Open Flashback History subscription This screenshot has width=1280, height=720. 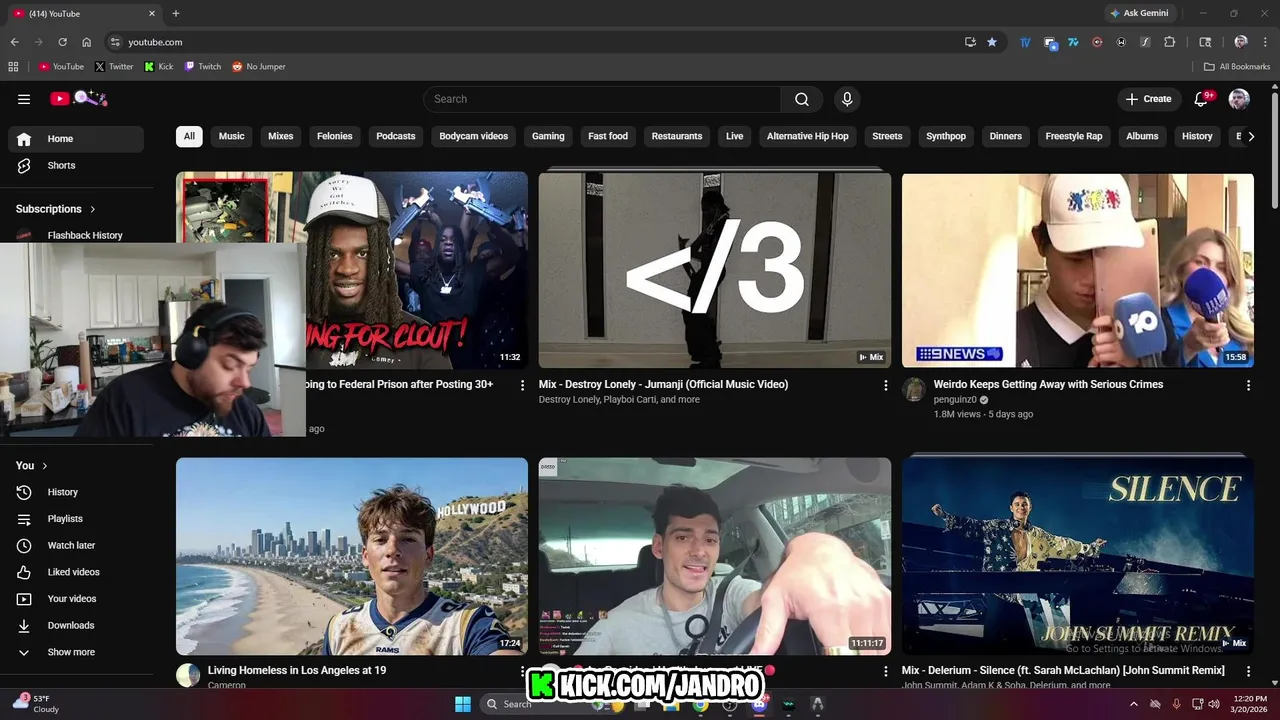pos(76,235)
